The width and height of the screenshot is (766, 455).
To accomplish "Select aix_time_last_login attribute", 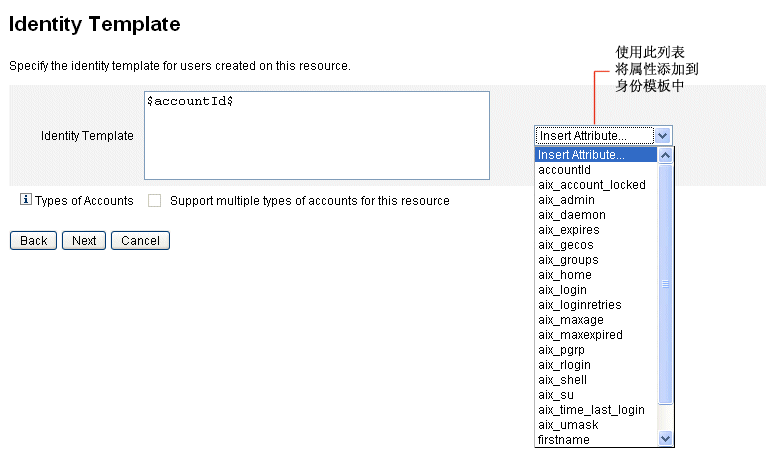I will click(596, 410).
